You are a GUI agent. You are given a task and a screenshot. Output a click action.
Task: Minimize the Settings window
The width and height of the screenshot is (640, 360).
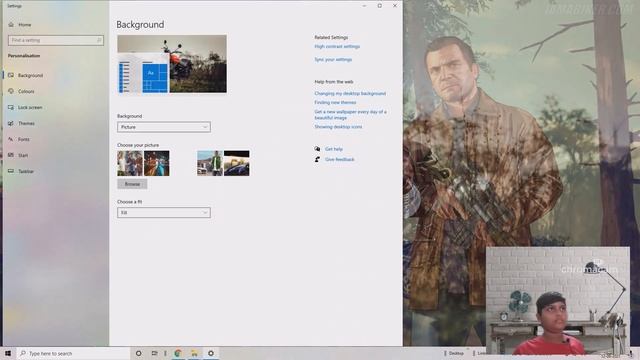[x=364, y=6]
